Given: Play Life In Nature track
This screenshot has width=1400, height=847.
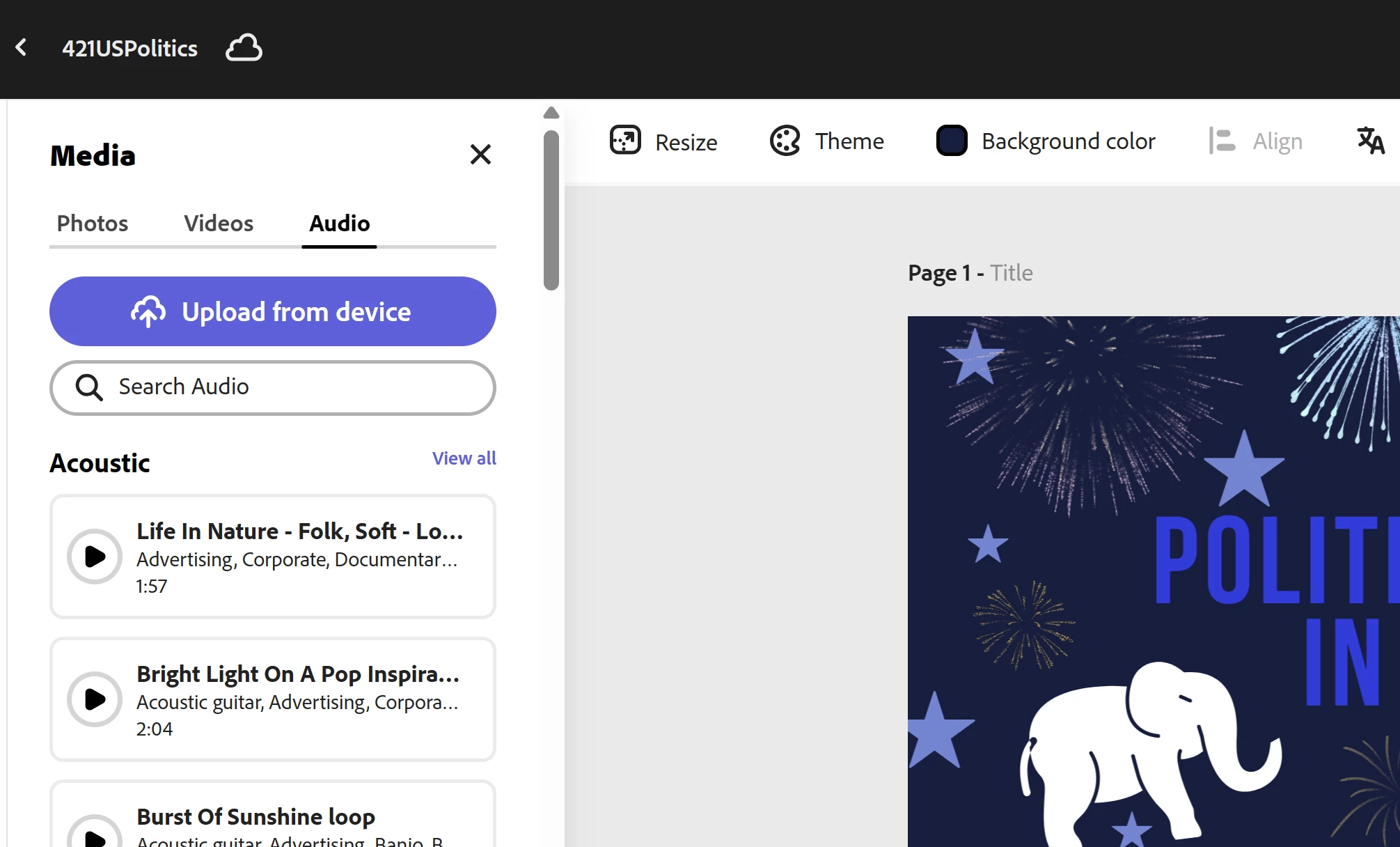Looking at the screenshot, I should click(x=95, y=557).
